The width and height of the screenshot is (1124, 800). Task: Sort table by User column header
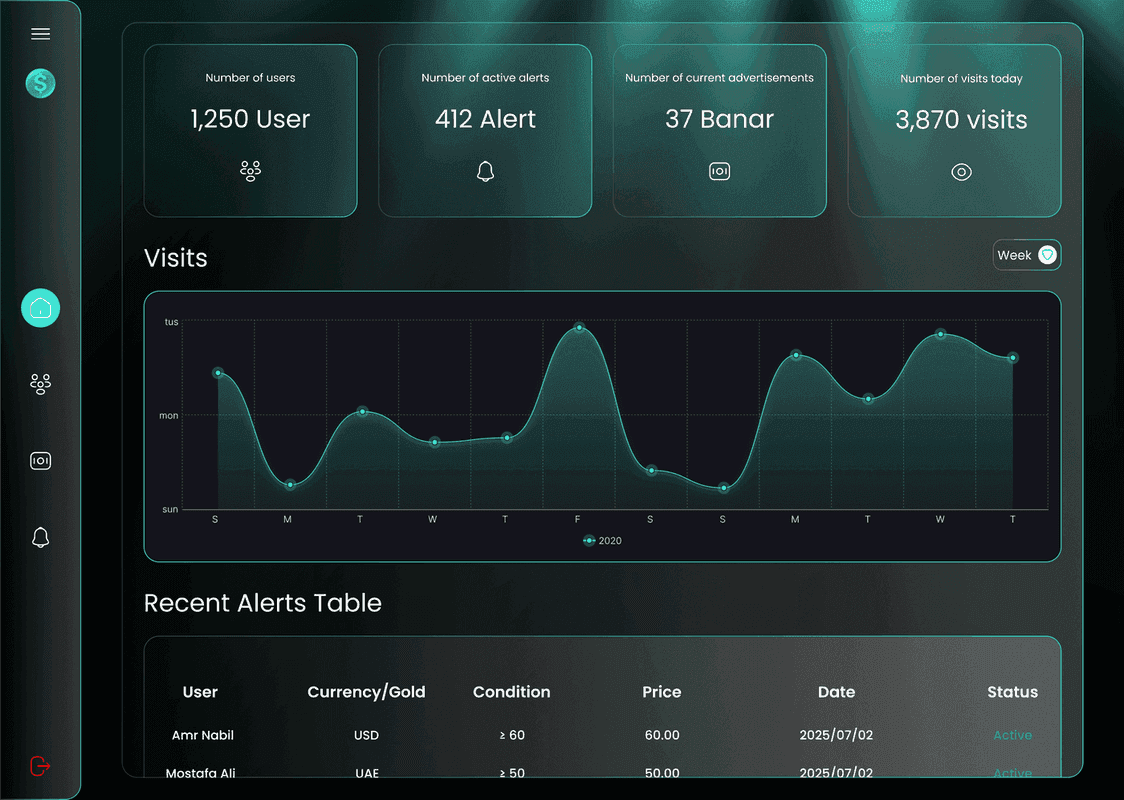coord(200,692)
